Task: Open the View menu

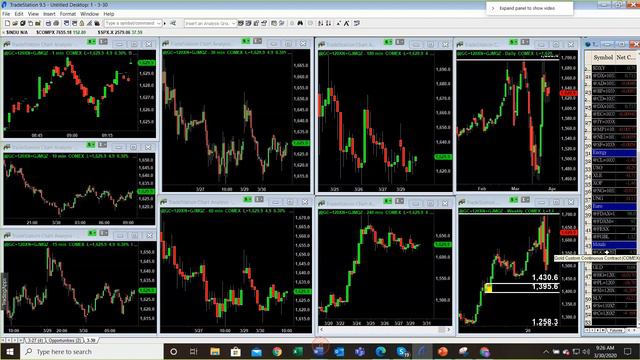Action: 33,14
